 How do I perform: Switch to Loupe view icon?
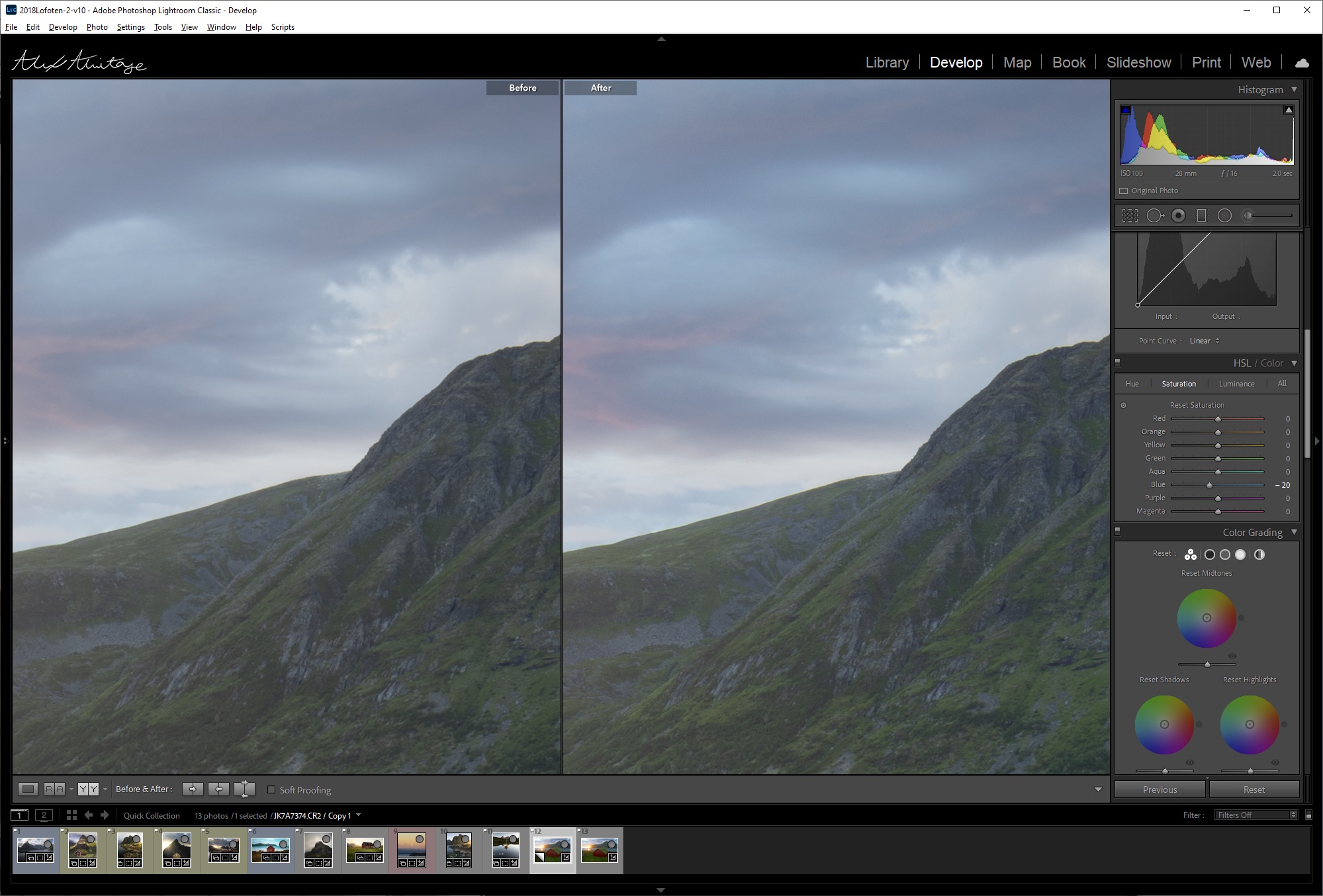tap(28, 789)
